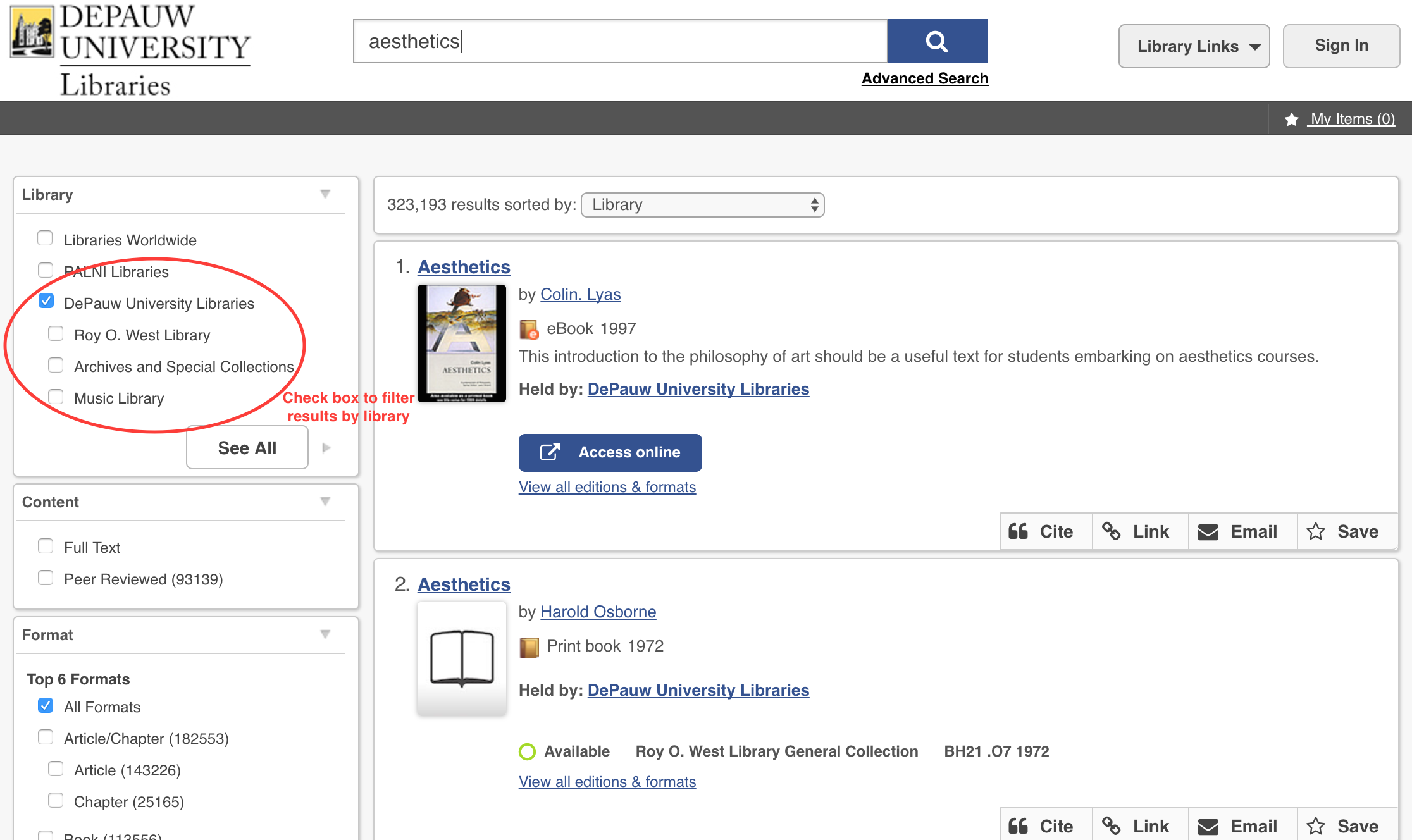Open the My Items (0) link

1353,119
